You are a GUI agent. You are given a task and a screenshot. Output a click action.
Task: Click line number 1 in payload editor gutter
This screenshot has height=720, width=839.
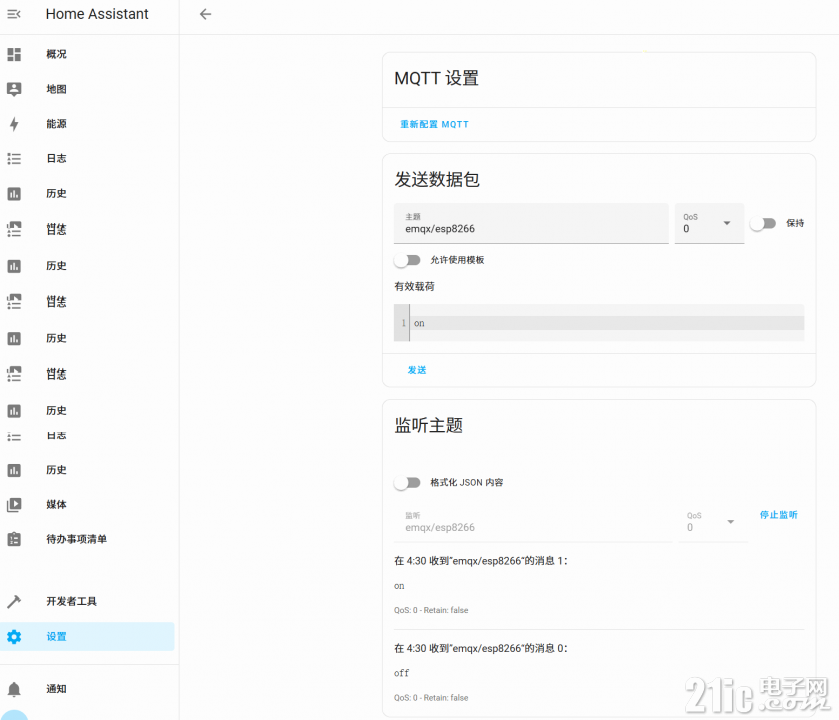pyautogui.click(x=403, y=323)
